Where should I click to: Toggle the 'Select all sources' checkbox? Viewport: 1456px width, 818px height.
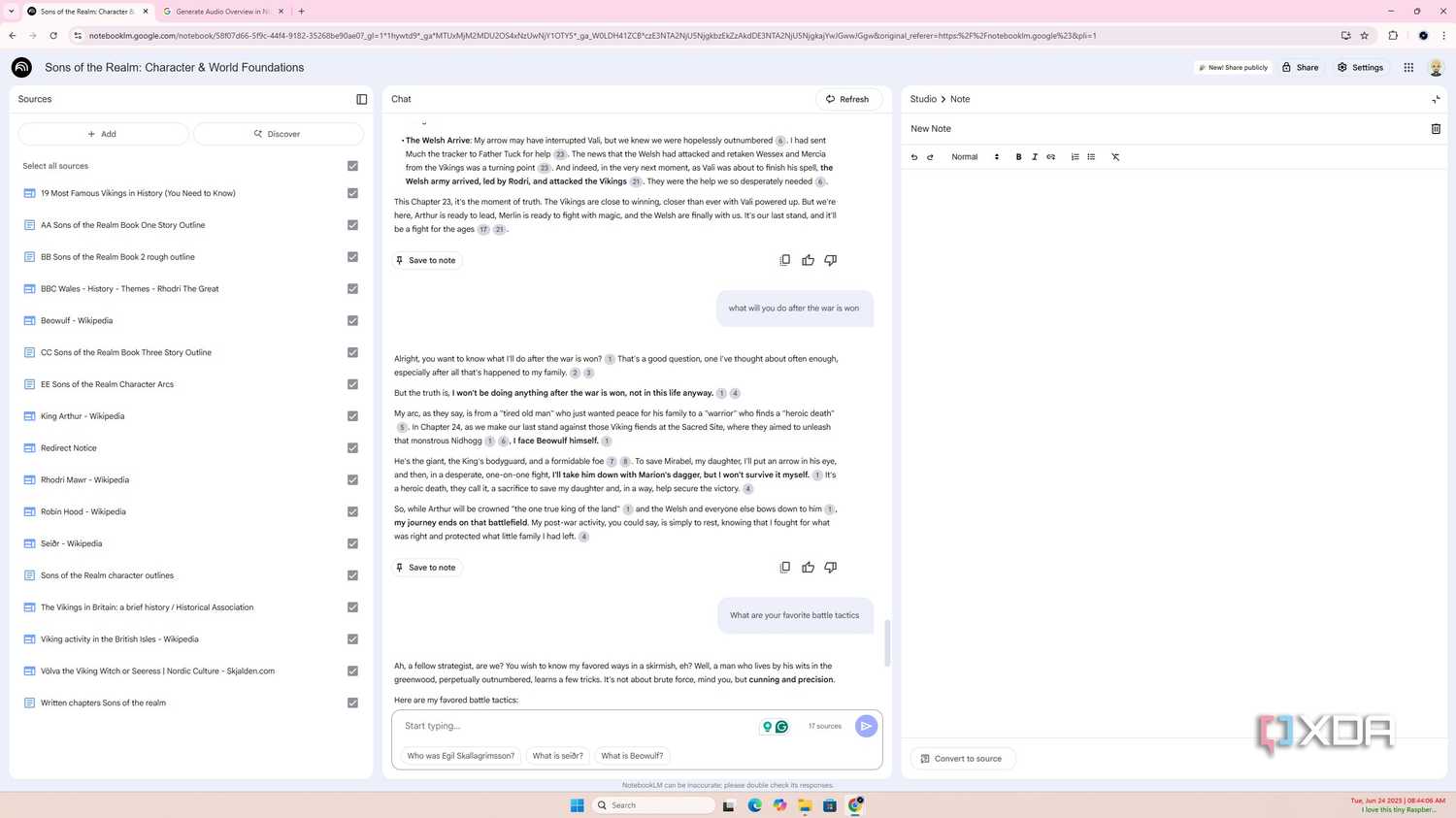tap(352, 166)
